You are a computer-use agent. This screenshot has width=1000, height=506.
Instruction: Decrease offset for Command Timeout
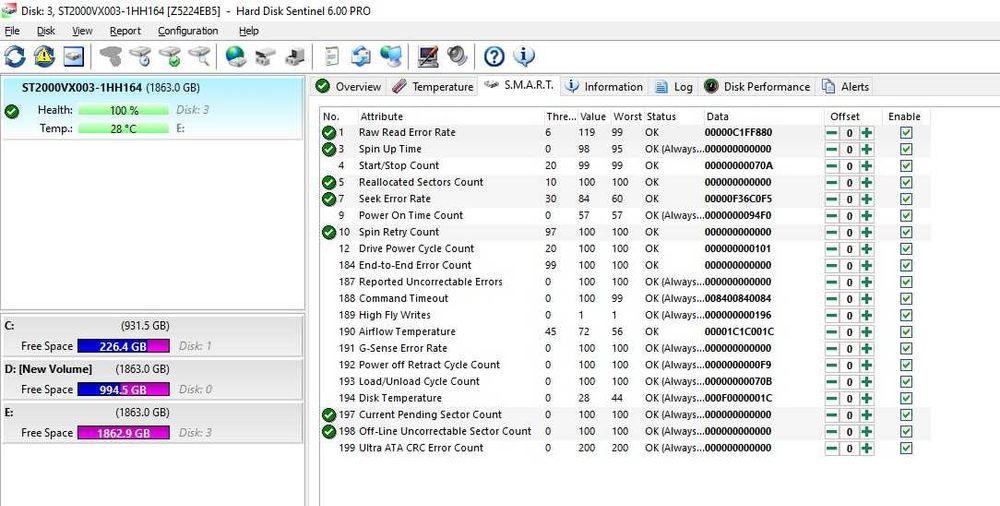click(832, 299)
